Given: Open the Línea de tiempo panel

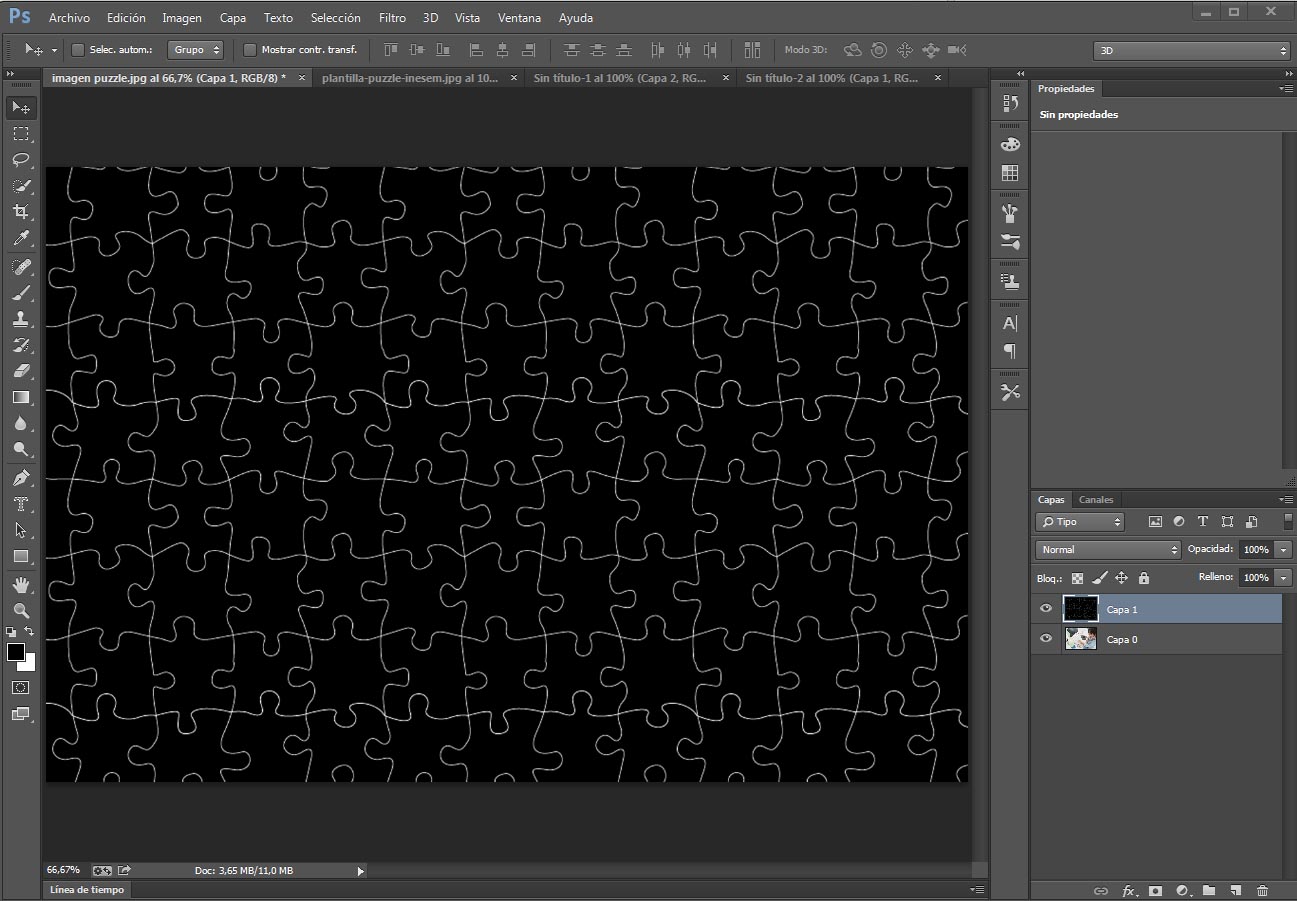Looking at the screenshot, I should [x=86, y=889].
